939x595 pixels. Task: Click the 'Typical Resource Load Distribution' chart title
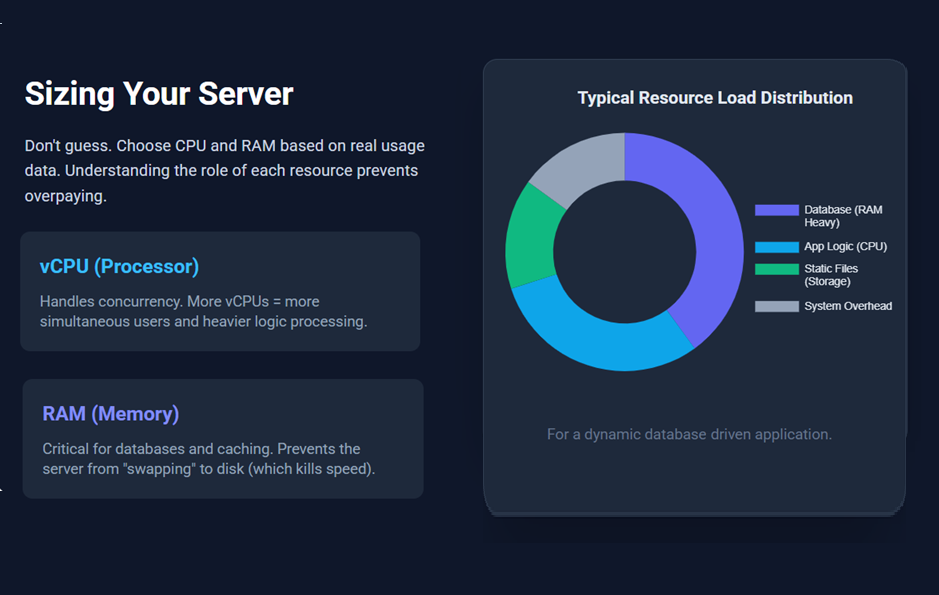point(715,98)
